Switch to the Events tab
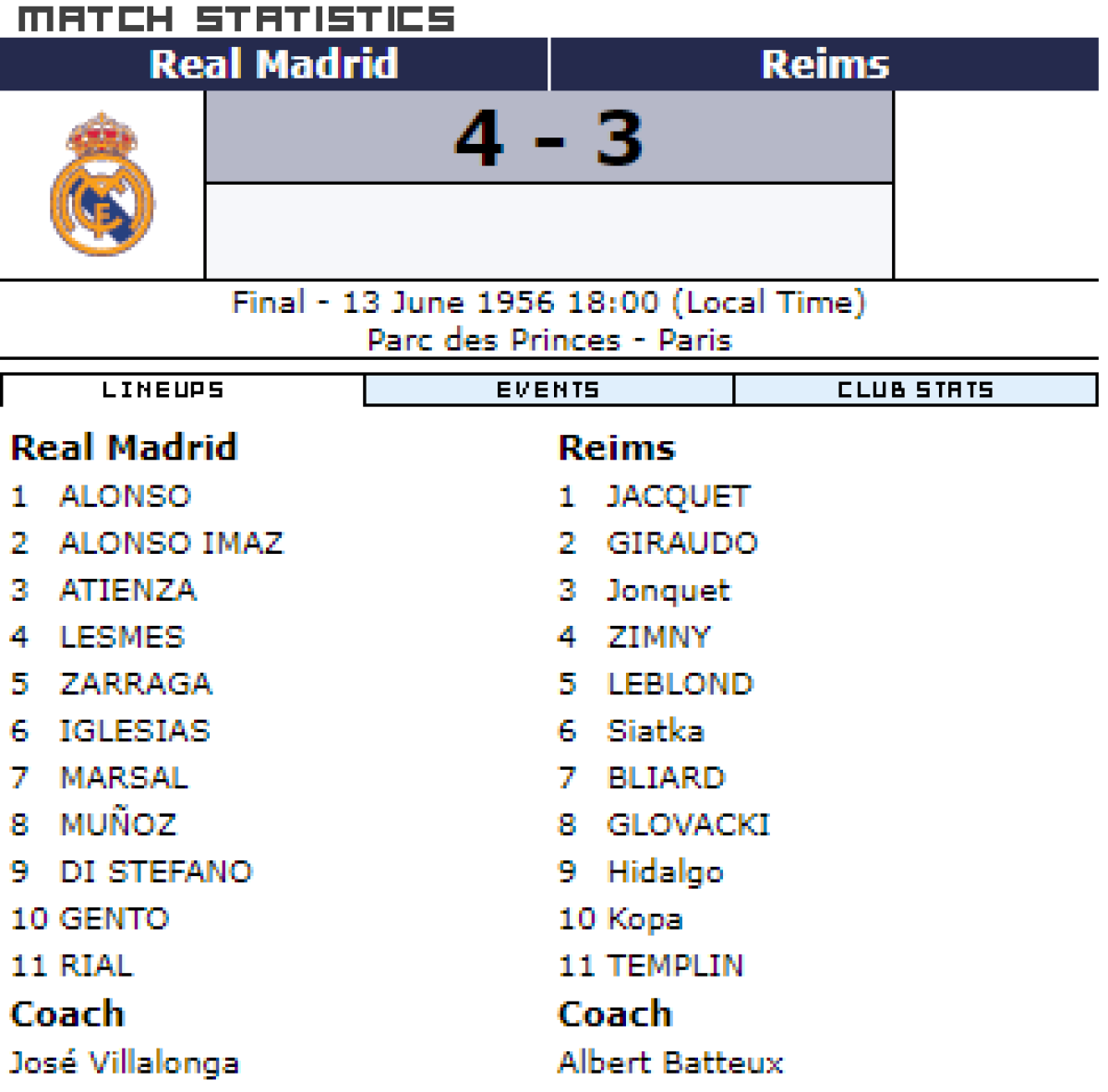Image resolution: width=1108 pixels, height=1092 pixels. click(x=548, y=390)
